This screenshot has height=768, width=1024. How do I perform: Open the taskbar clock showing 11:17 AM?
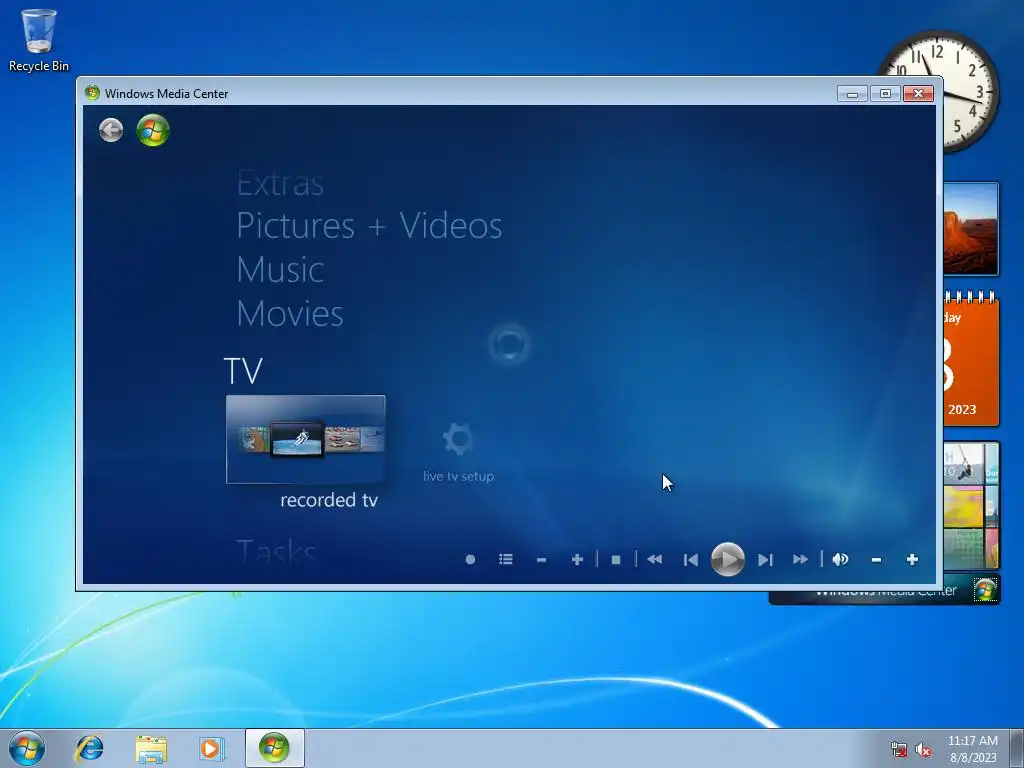point(972,749)
